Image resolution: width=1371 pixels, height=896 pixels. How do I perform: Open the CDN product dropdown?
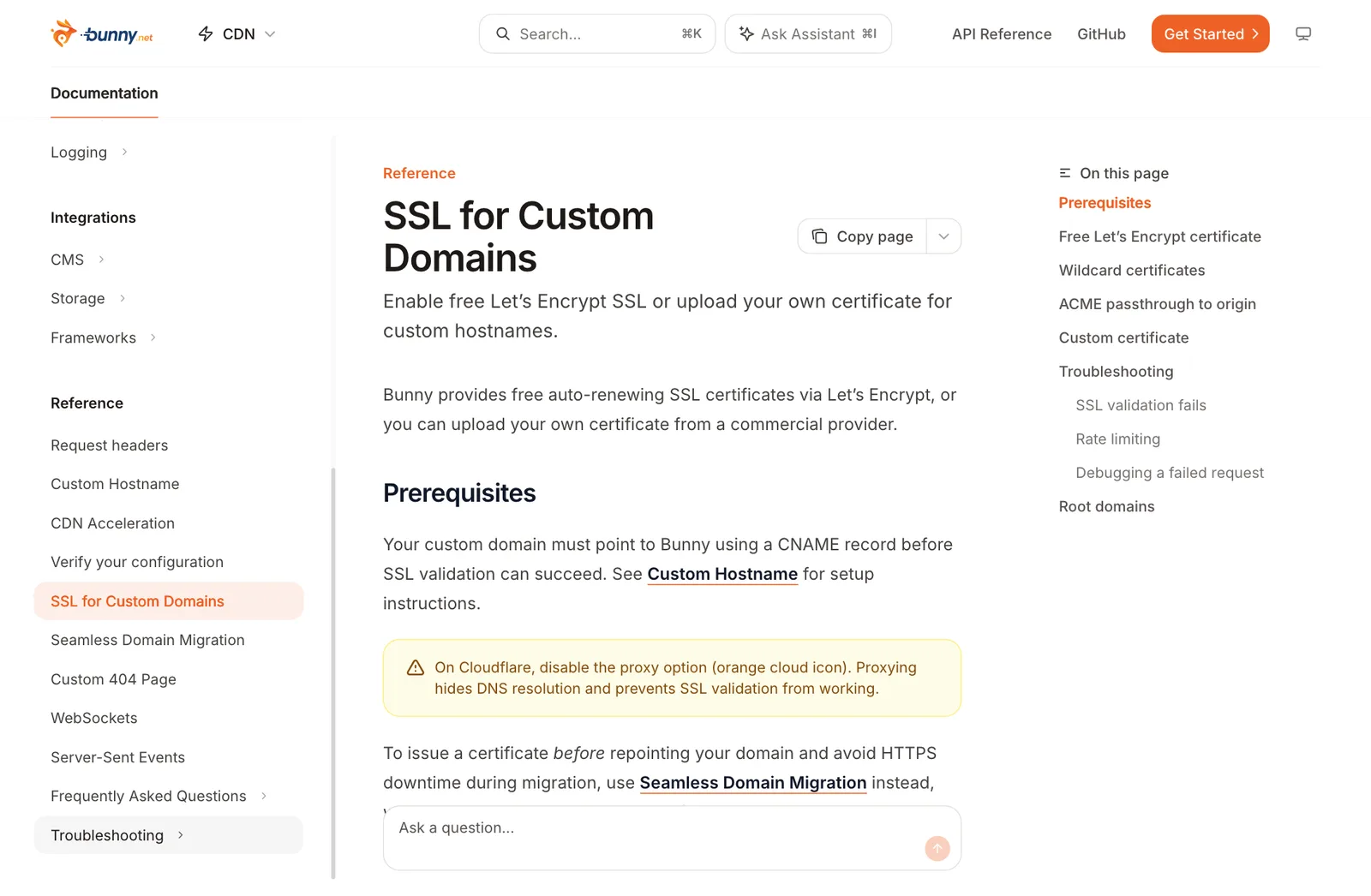tap(236, 33)
